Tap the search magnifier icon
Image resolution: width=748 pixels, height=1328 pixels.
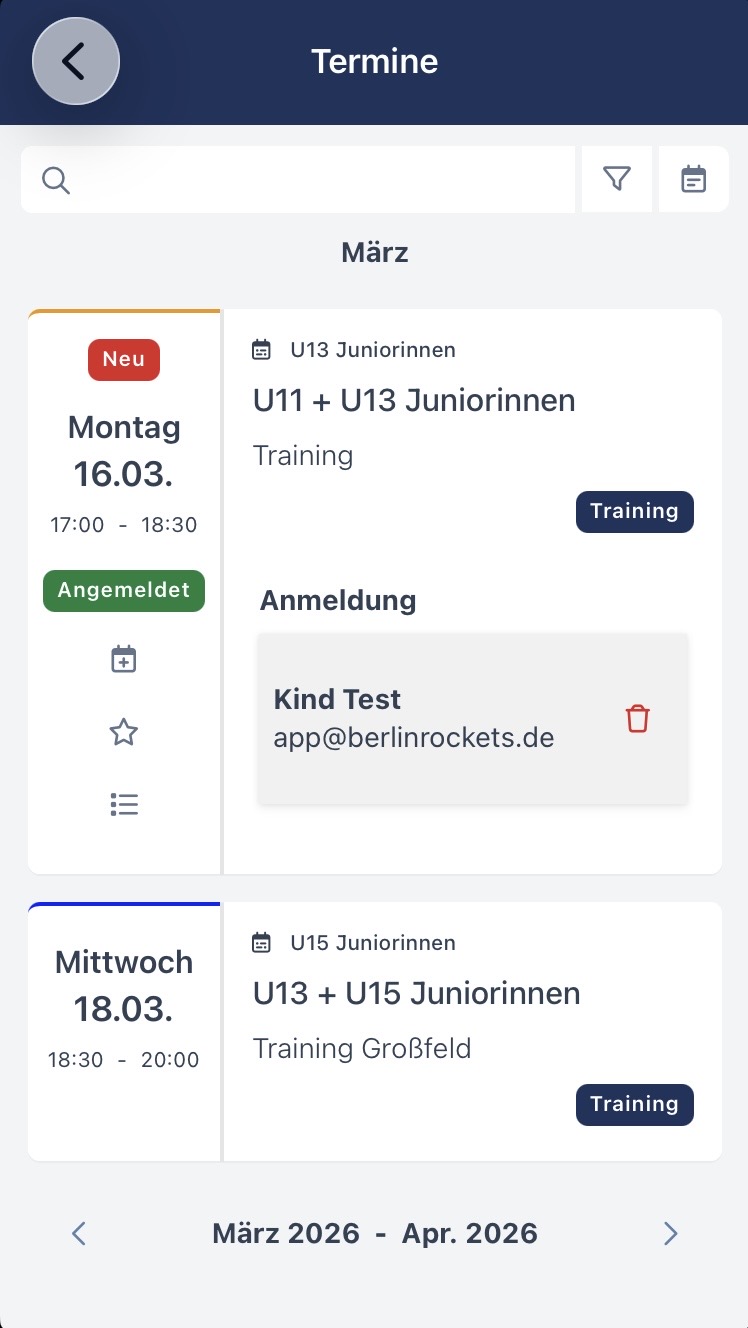pos(56,180)
